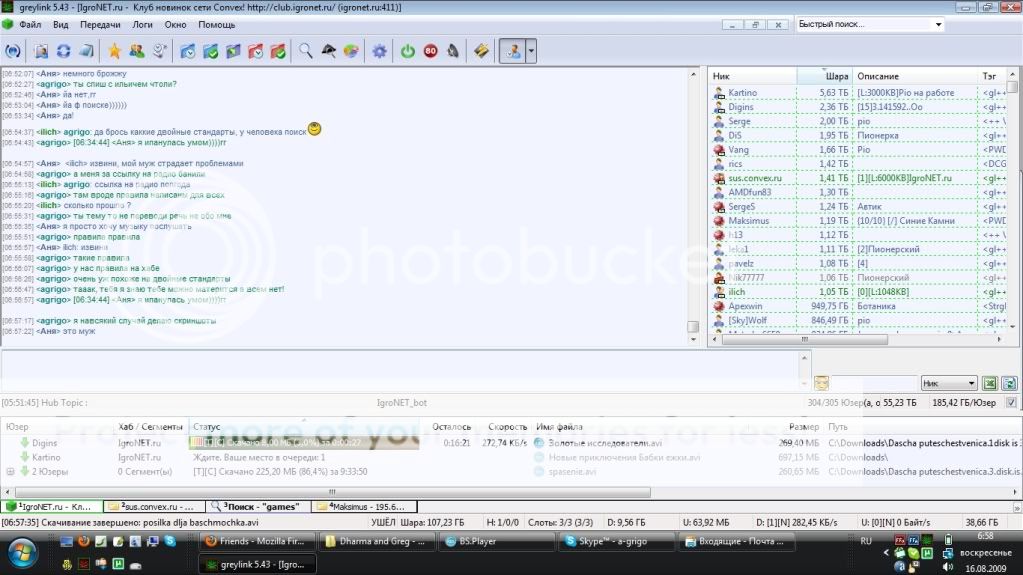Screen dimensions: 1023x575
Task: Switch to the Поиск - "games" tab
Action: tap(256, 507)
